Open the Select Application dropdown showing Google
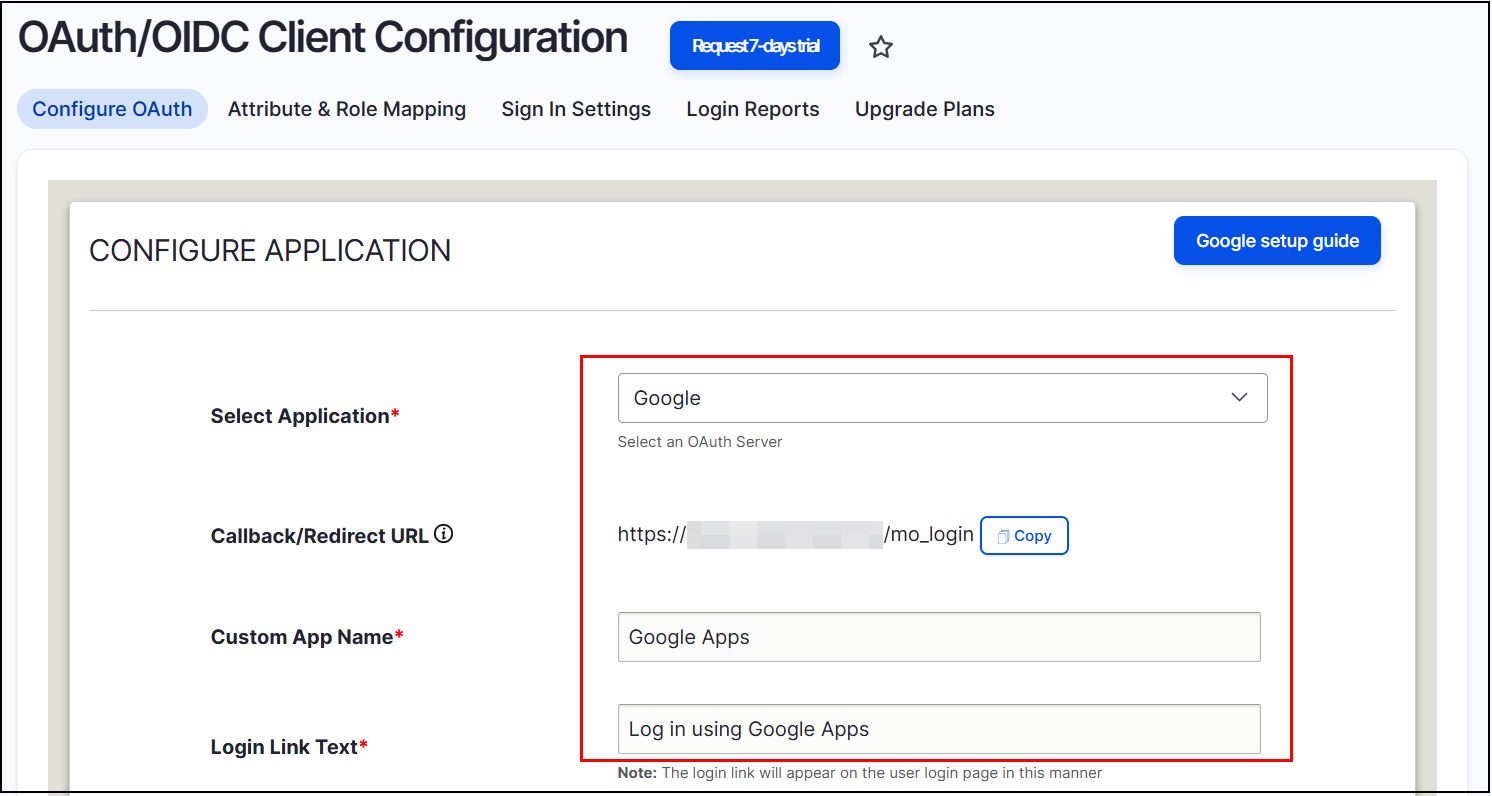 (x=940, y=397)
